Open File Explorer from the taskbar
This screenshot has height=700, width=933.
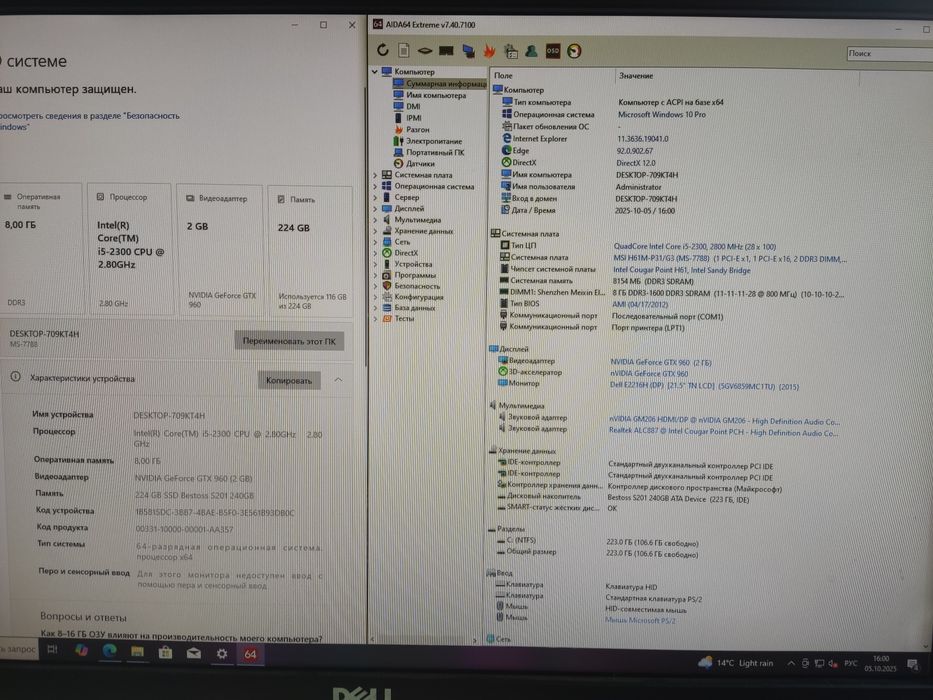[137, 652]
